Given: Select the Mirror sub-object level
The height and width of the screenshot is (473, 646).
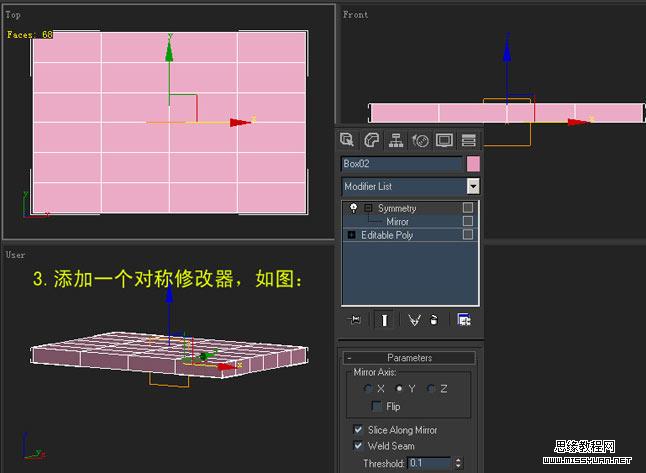Looking at the screenshot, I should point(397,222).
